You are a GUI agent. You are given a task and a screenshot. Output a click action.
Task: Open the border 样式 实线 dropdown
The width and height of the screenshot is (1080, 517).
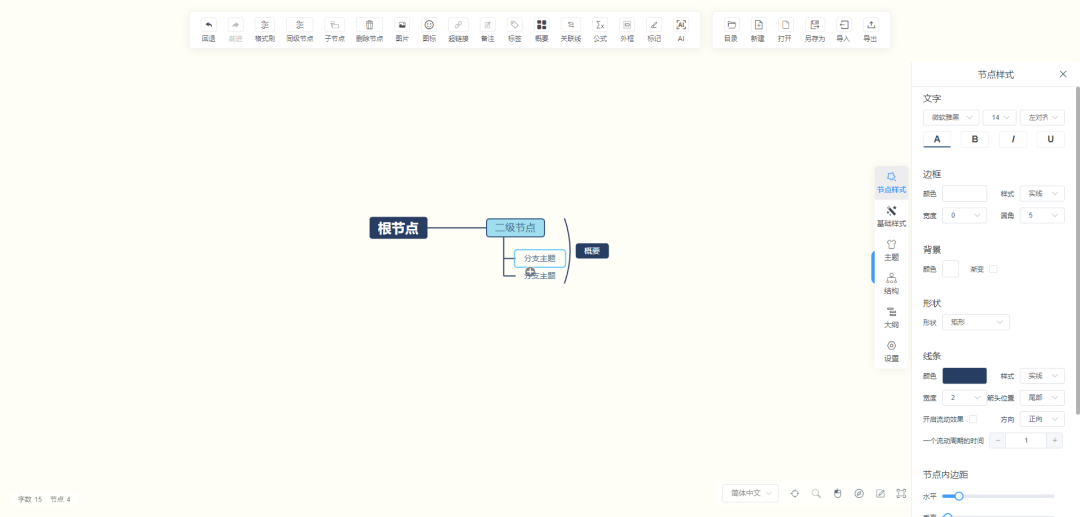[1042, 193]
